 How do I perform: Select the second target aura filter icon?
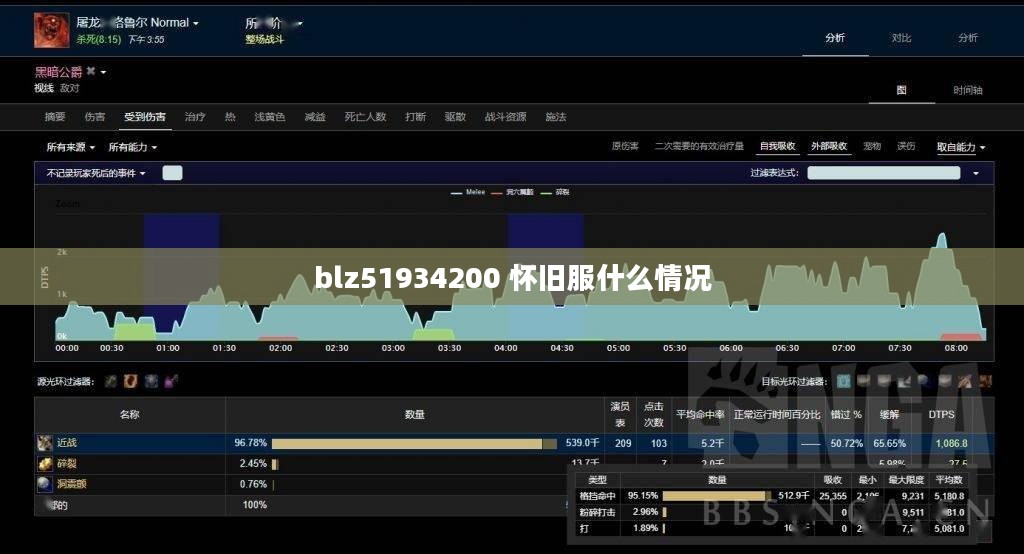click(864, 381)
